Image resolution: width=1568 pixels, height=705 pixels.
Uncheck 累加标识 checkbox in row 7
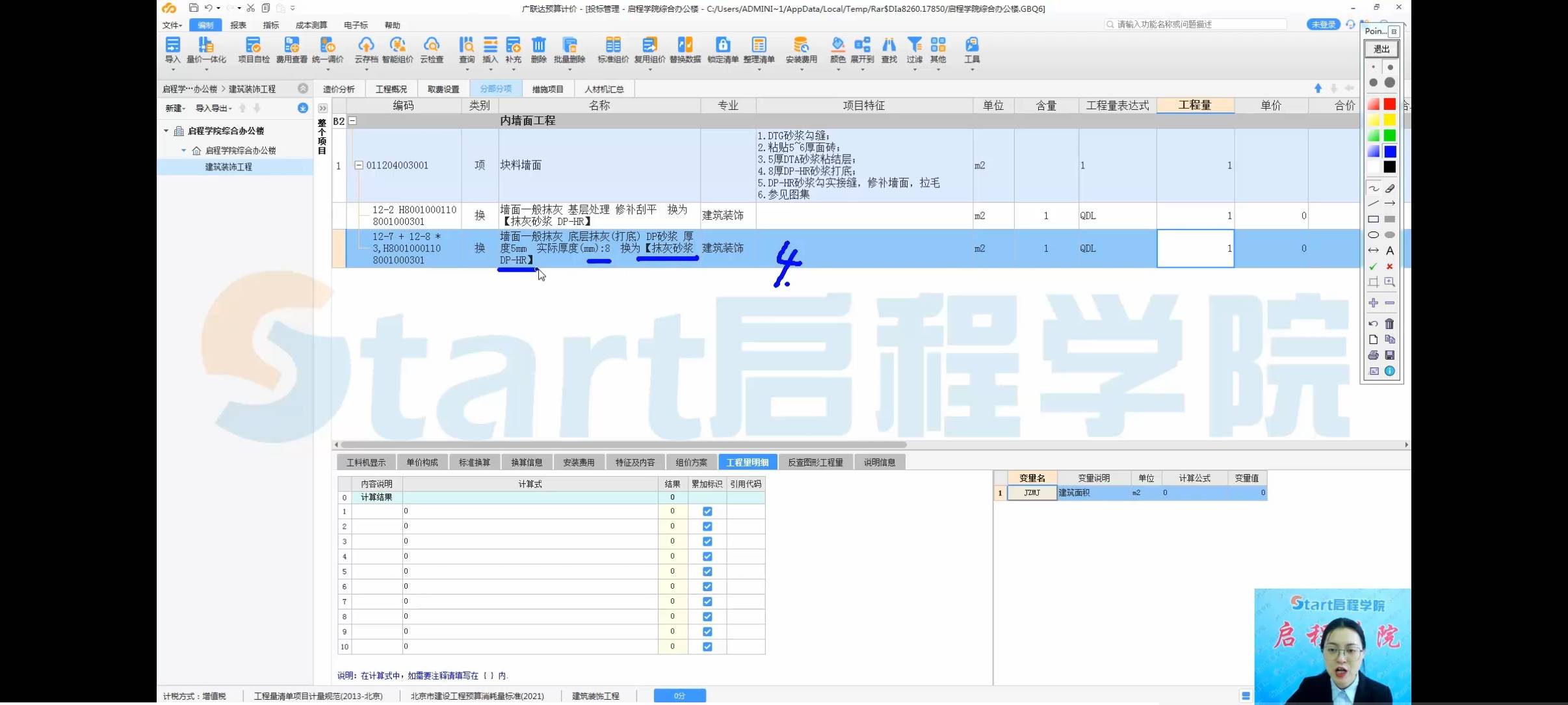pyautogui.click(x=707, y=602)
